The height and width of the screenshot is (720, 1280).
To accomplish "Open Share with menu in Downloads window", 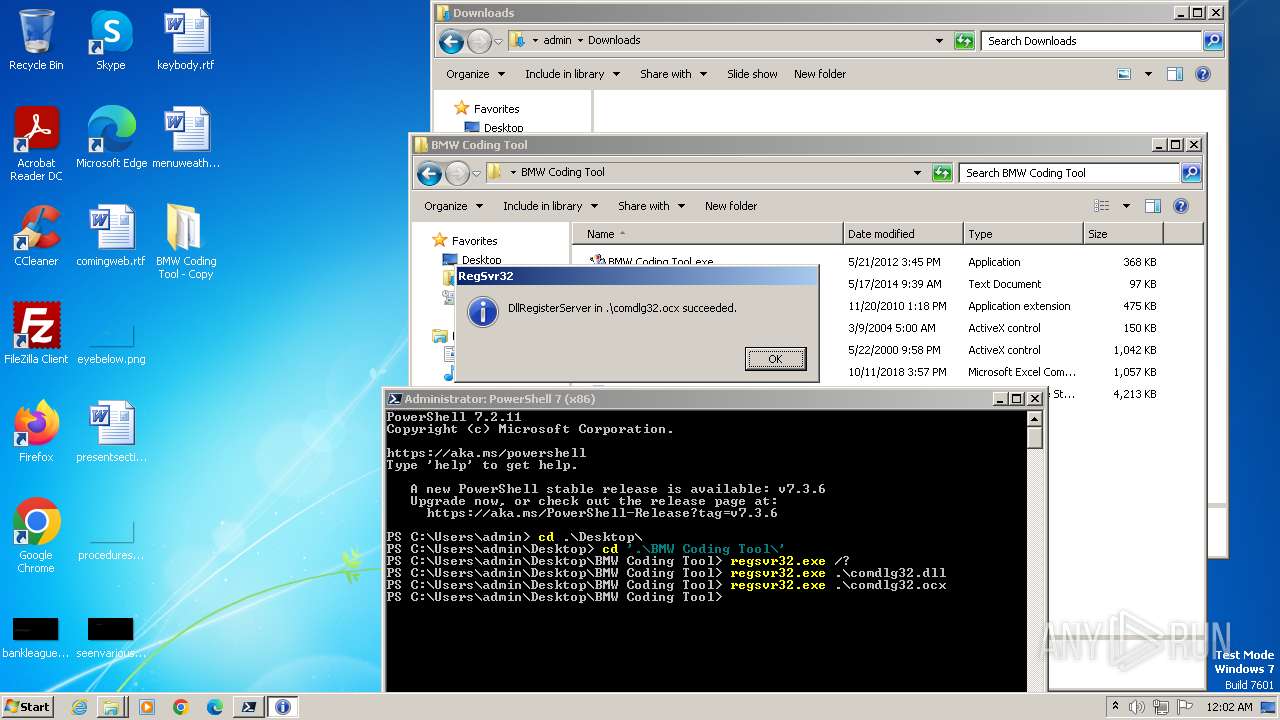I will click(x=673, y=74).
